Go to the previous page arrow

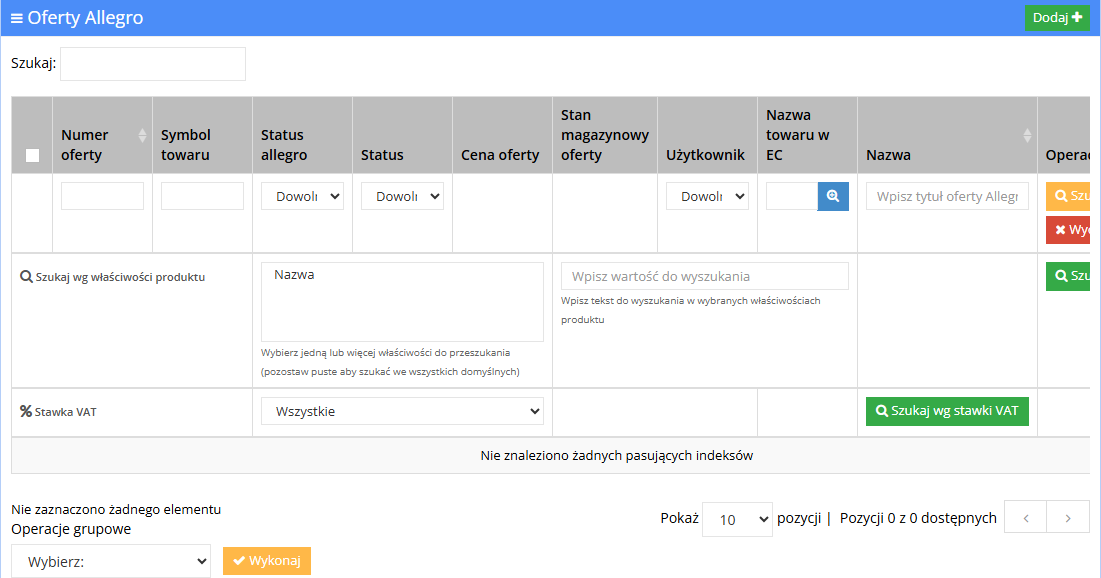pyautogui.click(x=1025, y=518)
